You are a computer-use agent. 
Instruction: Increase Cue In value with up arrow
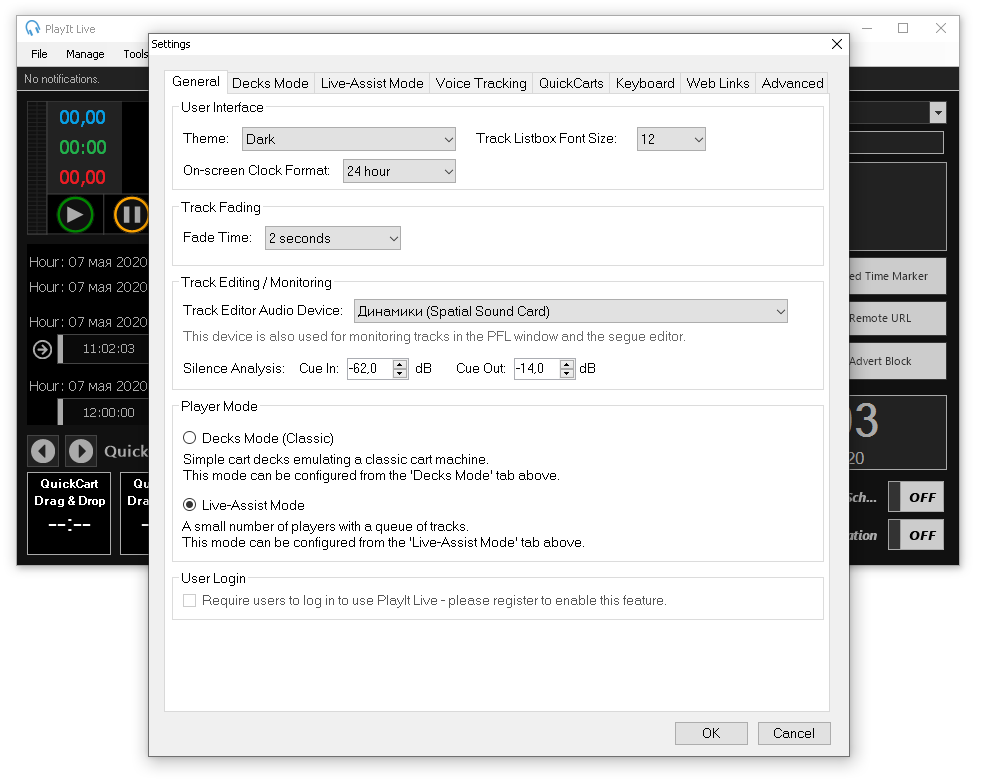(x=400, y=364)
